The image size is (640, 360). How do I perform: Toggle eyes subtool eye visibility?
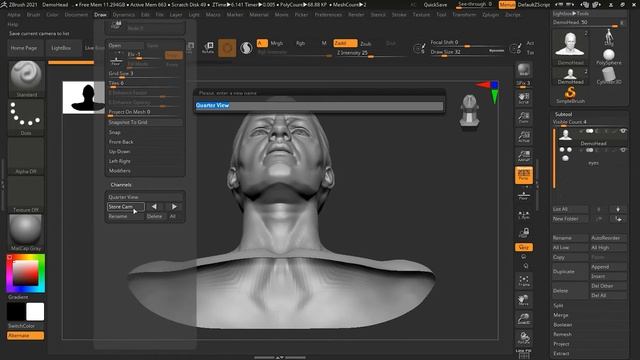[x=623, y=150]
